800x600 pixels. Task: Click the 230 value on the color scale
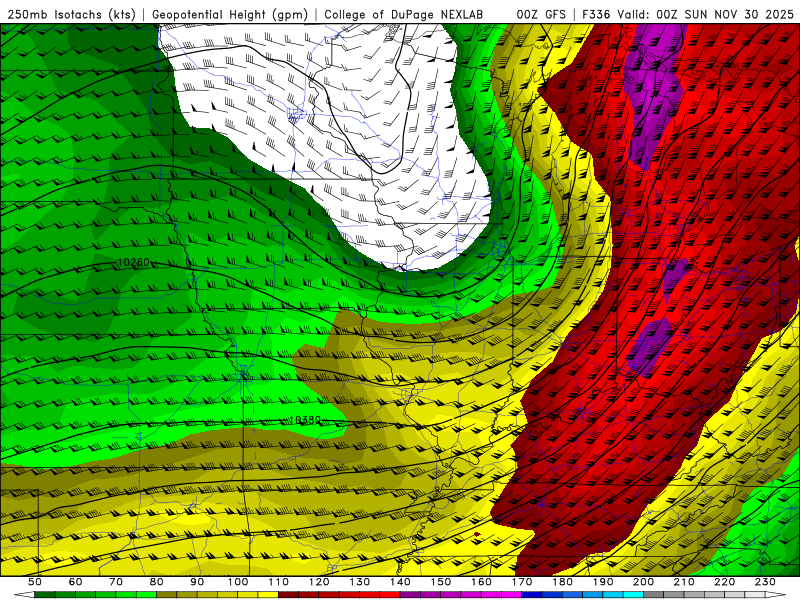[x=765, y=582]
